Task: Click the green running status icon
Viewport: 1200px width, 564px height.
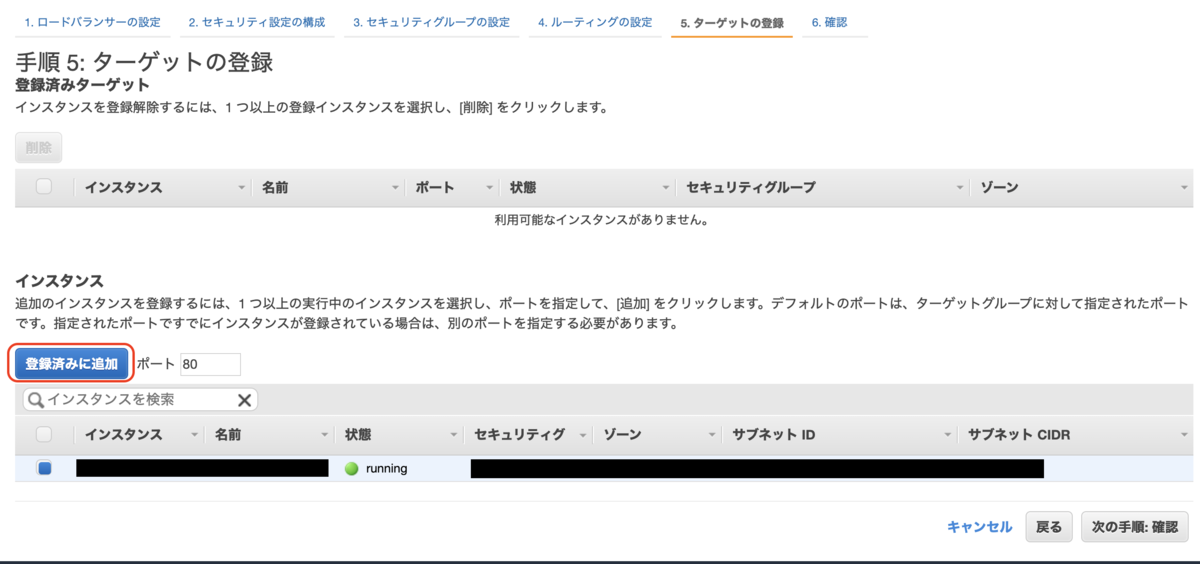Action: 351,468
